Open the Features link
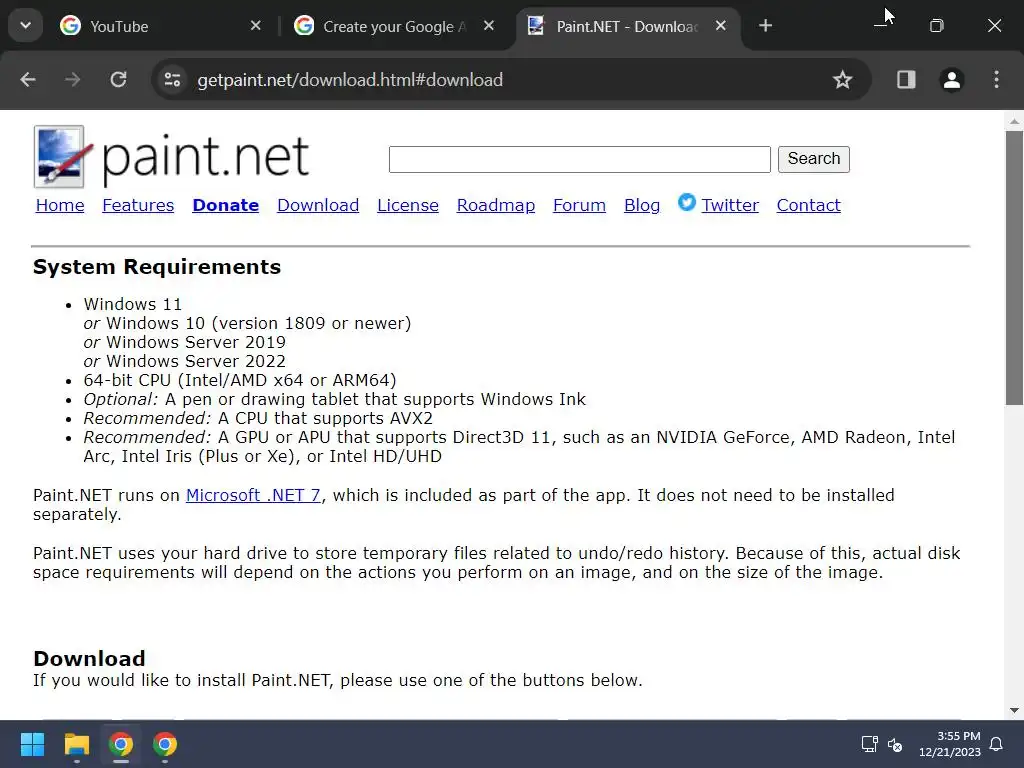 coord(138,205)
